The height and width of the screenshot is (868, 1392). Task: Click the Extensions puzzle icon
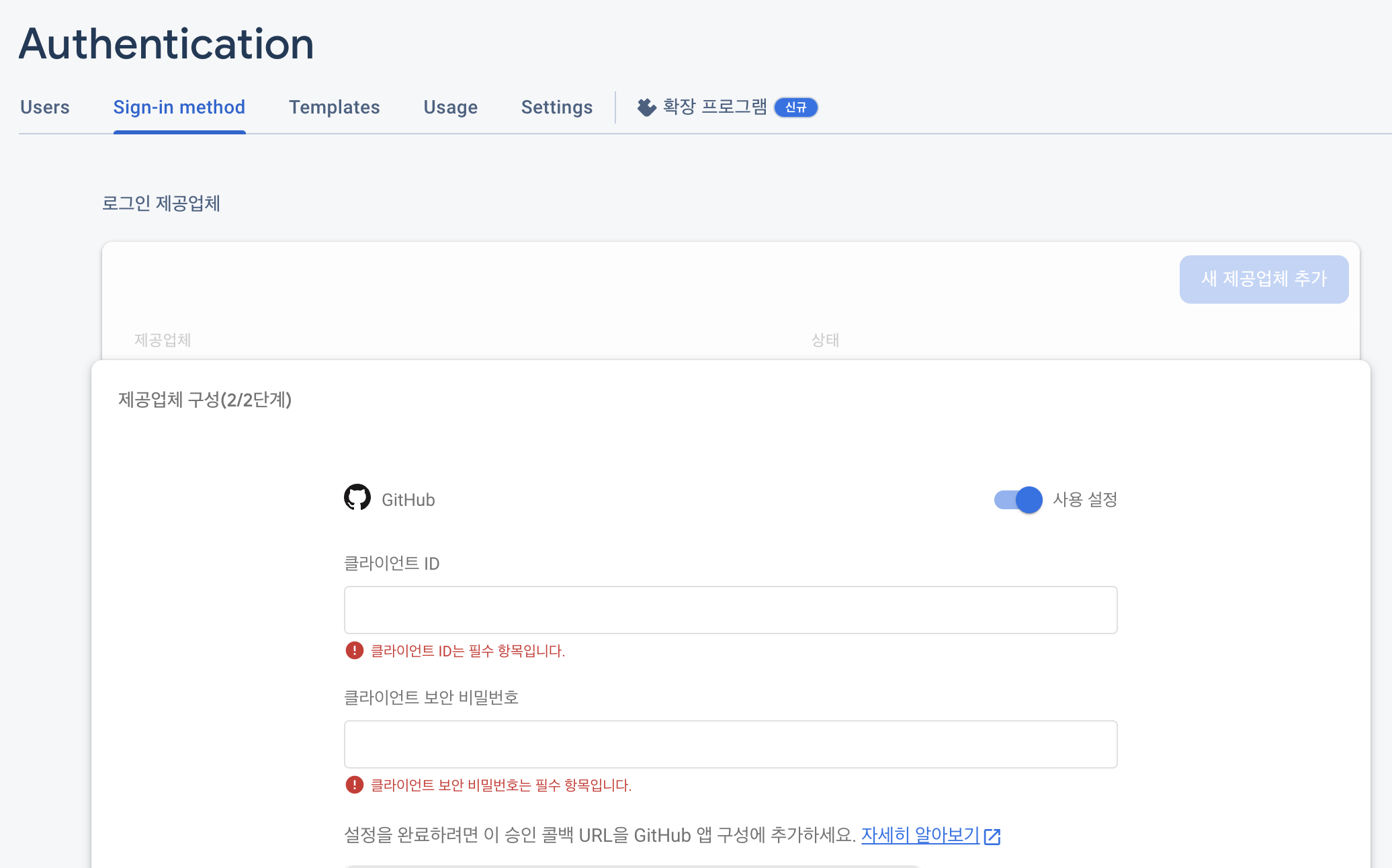pyautogui.click(x=646, y=107)
